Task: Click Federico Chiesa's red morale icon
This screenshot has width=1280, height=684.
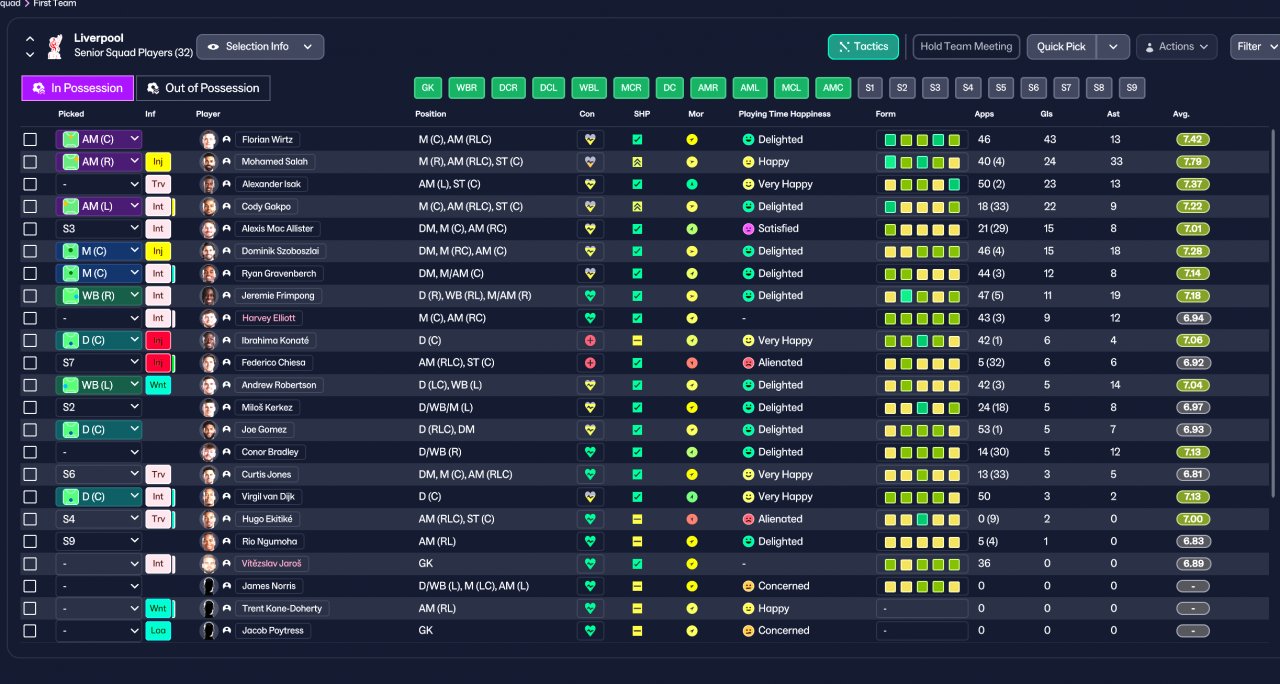Action: coord(692,363)
